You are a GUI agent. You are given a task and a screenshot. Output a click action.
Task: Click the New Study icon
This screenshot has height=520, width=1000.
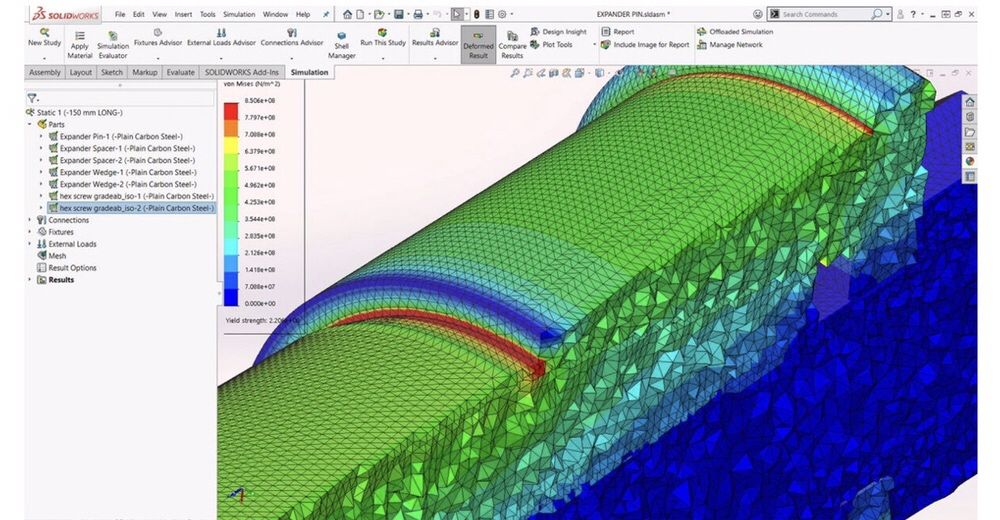[44, 32]
